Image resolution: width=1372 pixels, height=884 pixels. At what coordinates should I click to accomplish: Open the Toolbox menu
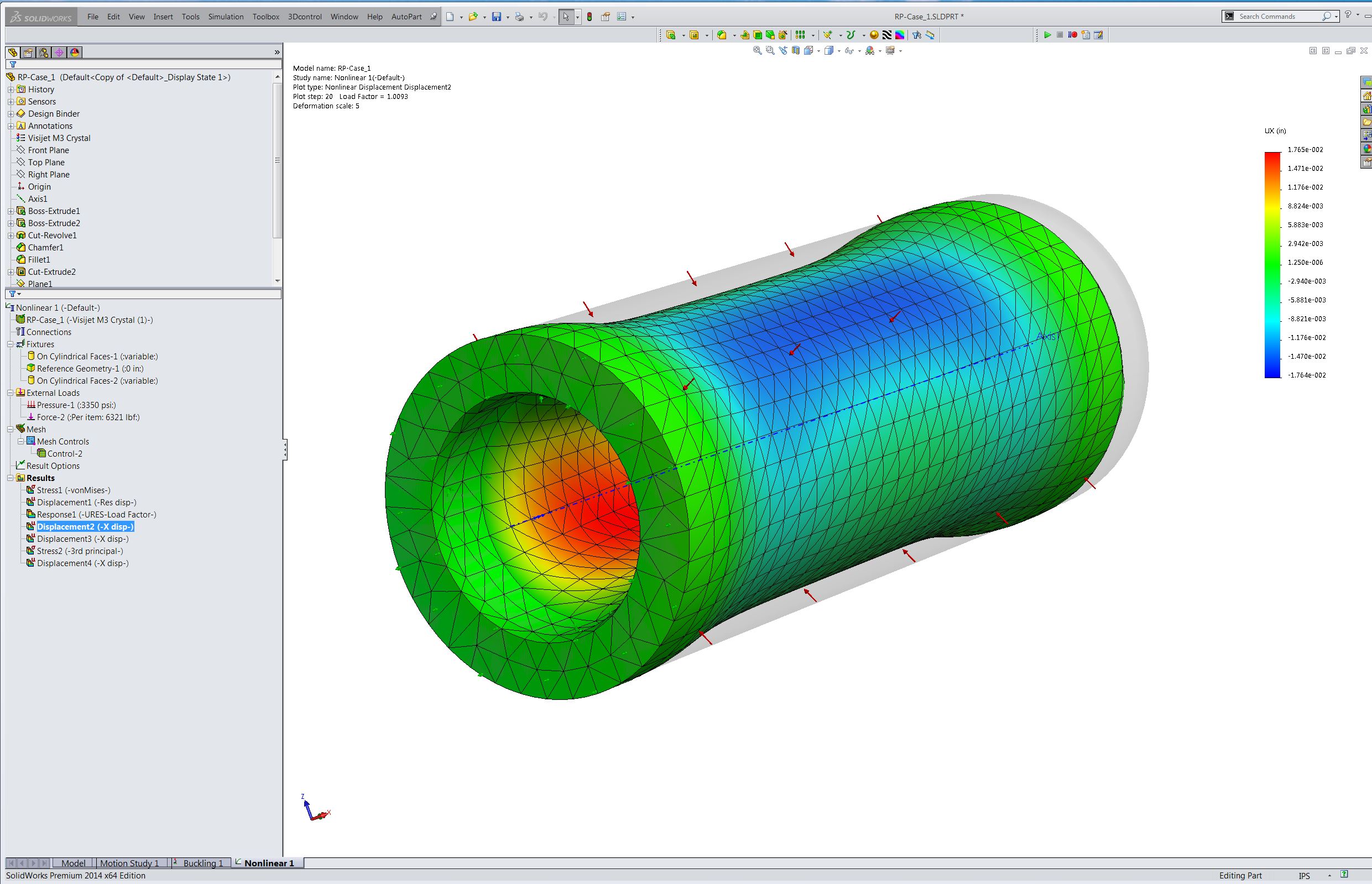(266, 17)
